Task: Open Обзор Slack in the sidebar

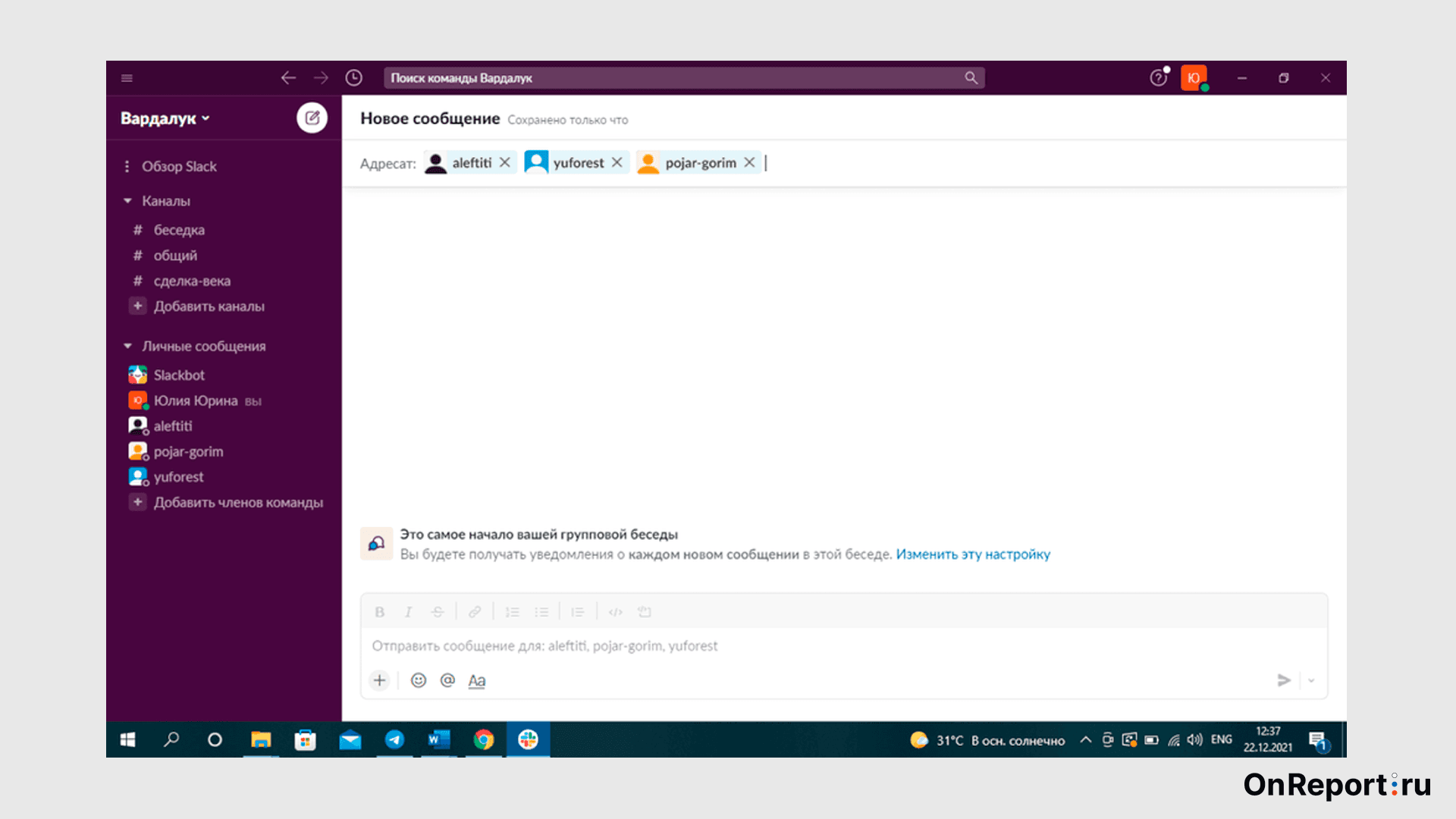Action: [x=179, y=166]
